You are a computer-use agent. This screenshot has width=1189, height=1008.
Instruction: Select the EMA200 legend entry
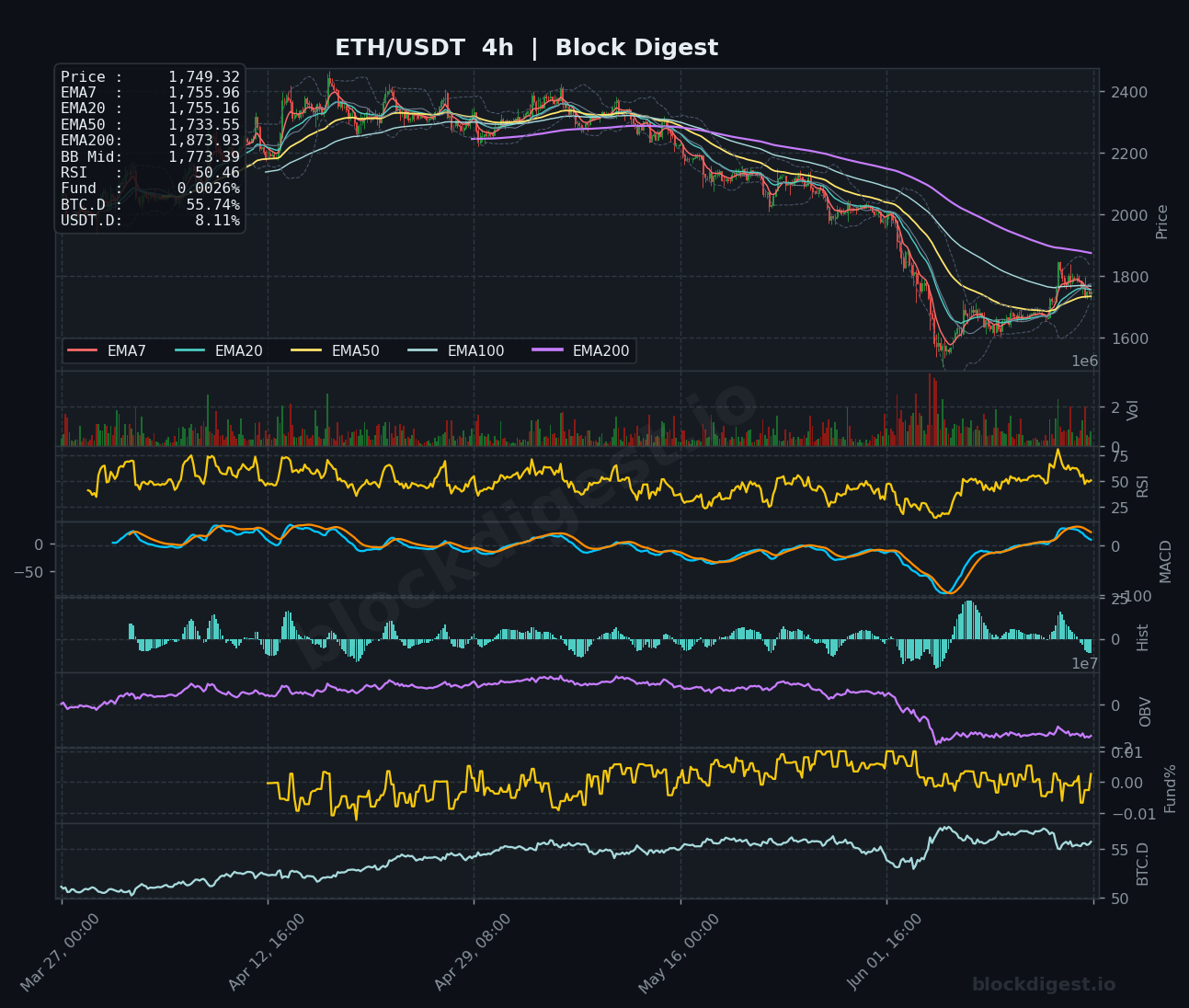point(581,351)
